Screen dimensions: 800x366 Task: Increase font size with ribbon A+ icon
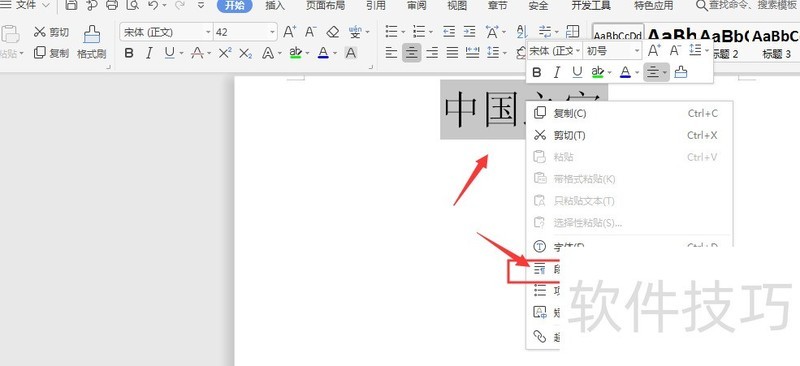click(x=289, y=32)
